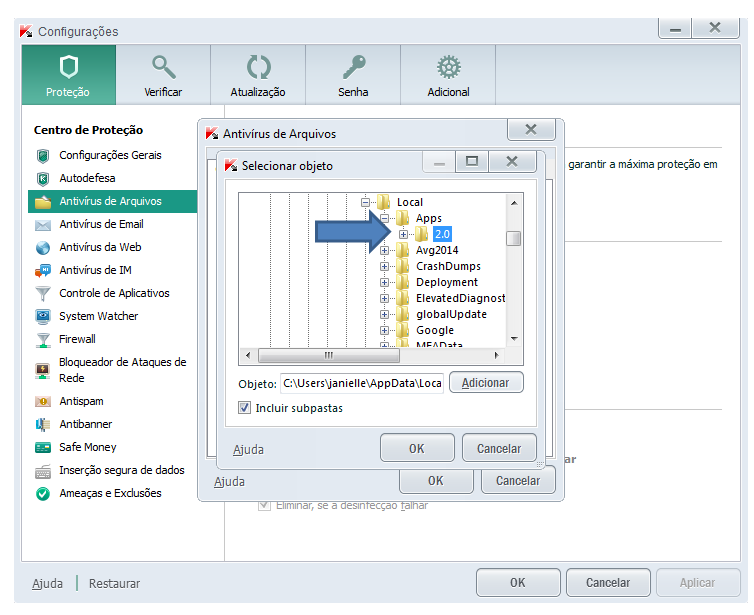Click the horizontal scrollbar thumb in tree
The width and height of the screenshot is (754, 615).
point(329,355)
